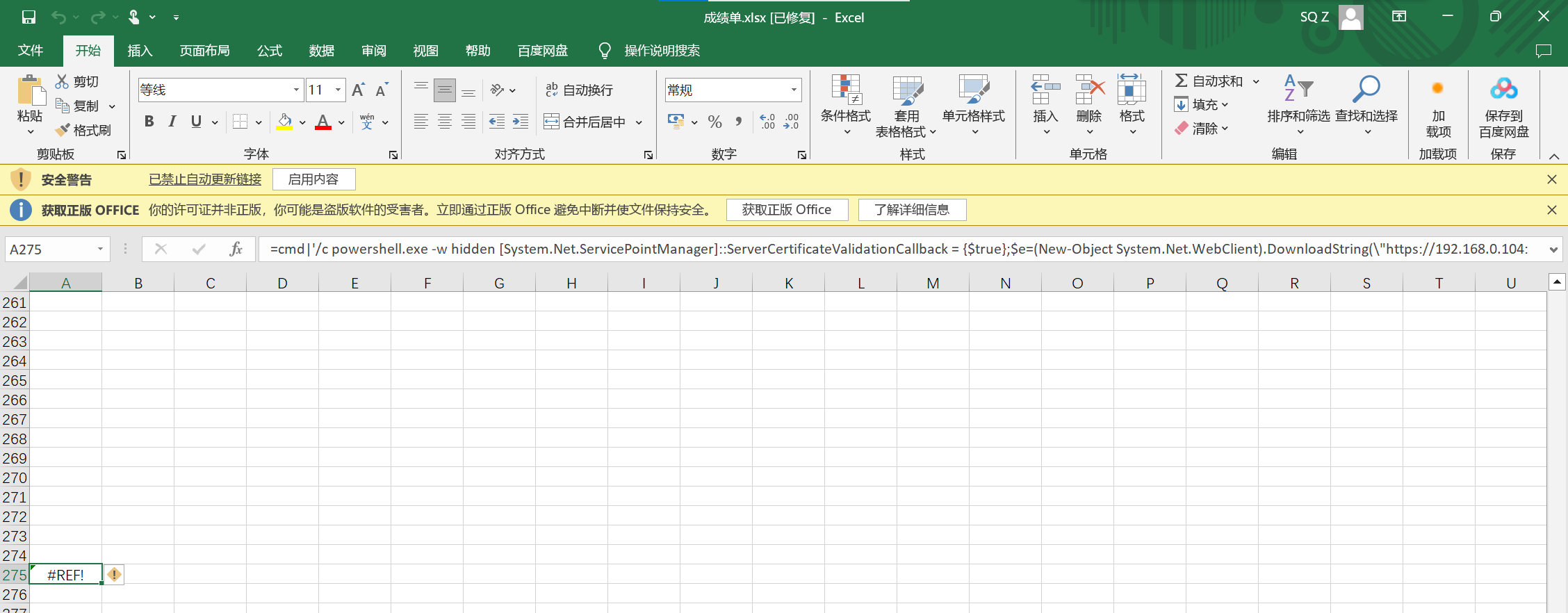This screenshot has height=613, width=1568.
Task: Click the Copy icon
Action: (62, 106)
